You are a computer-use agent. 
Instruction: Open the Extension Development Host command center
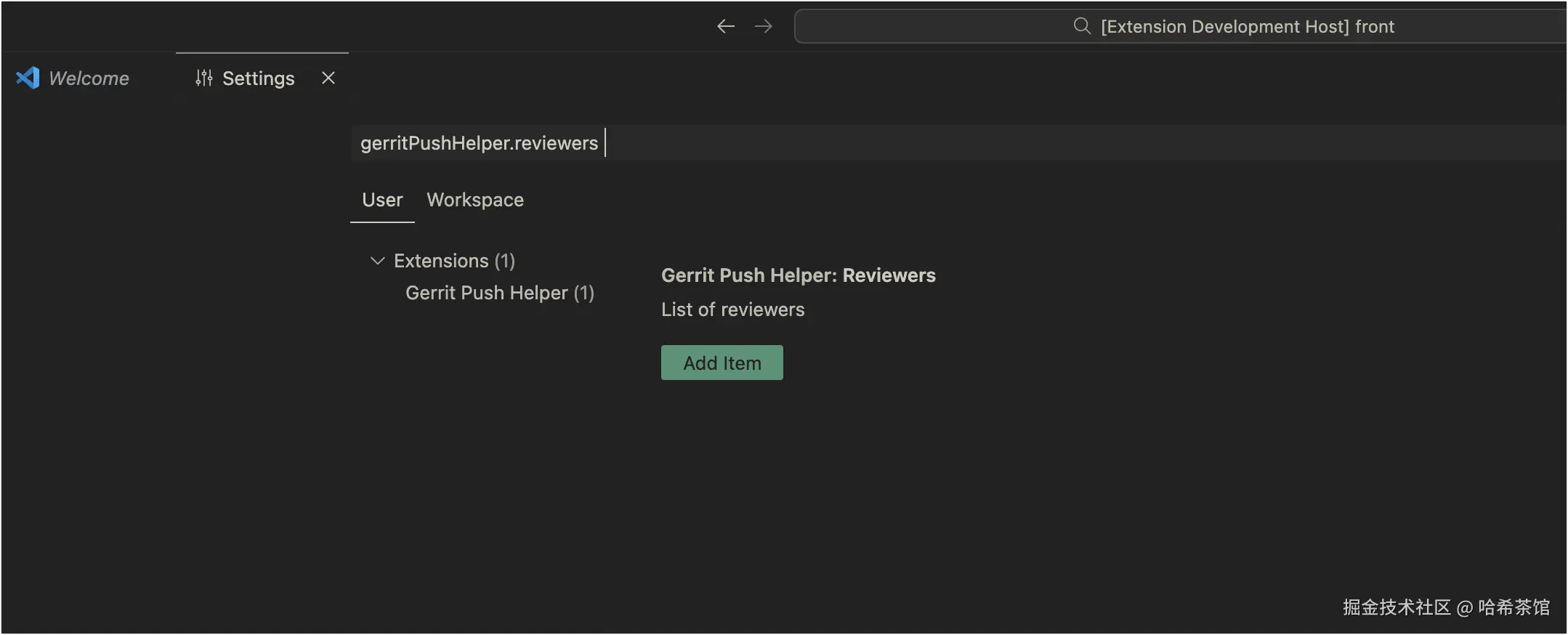click(1246, 27)
